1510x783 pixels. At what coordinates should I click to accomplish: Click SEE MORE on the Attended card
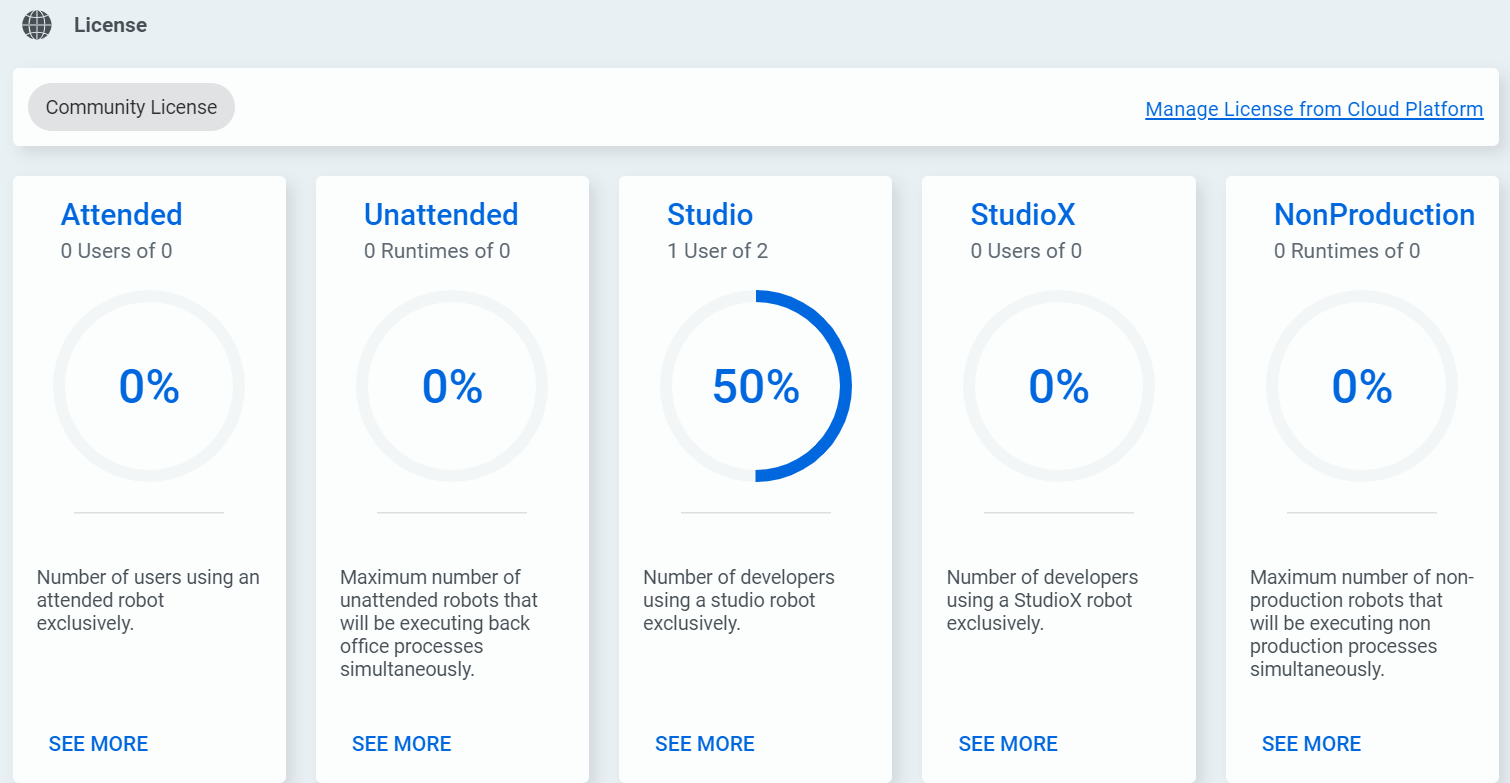click(x=98, y=744)
